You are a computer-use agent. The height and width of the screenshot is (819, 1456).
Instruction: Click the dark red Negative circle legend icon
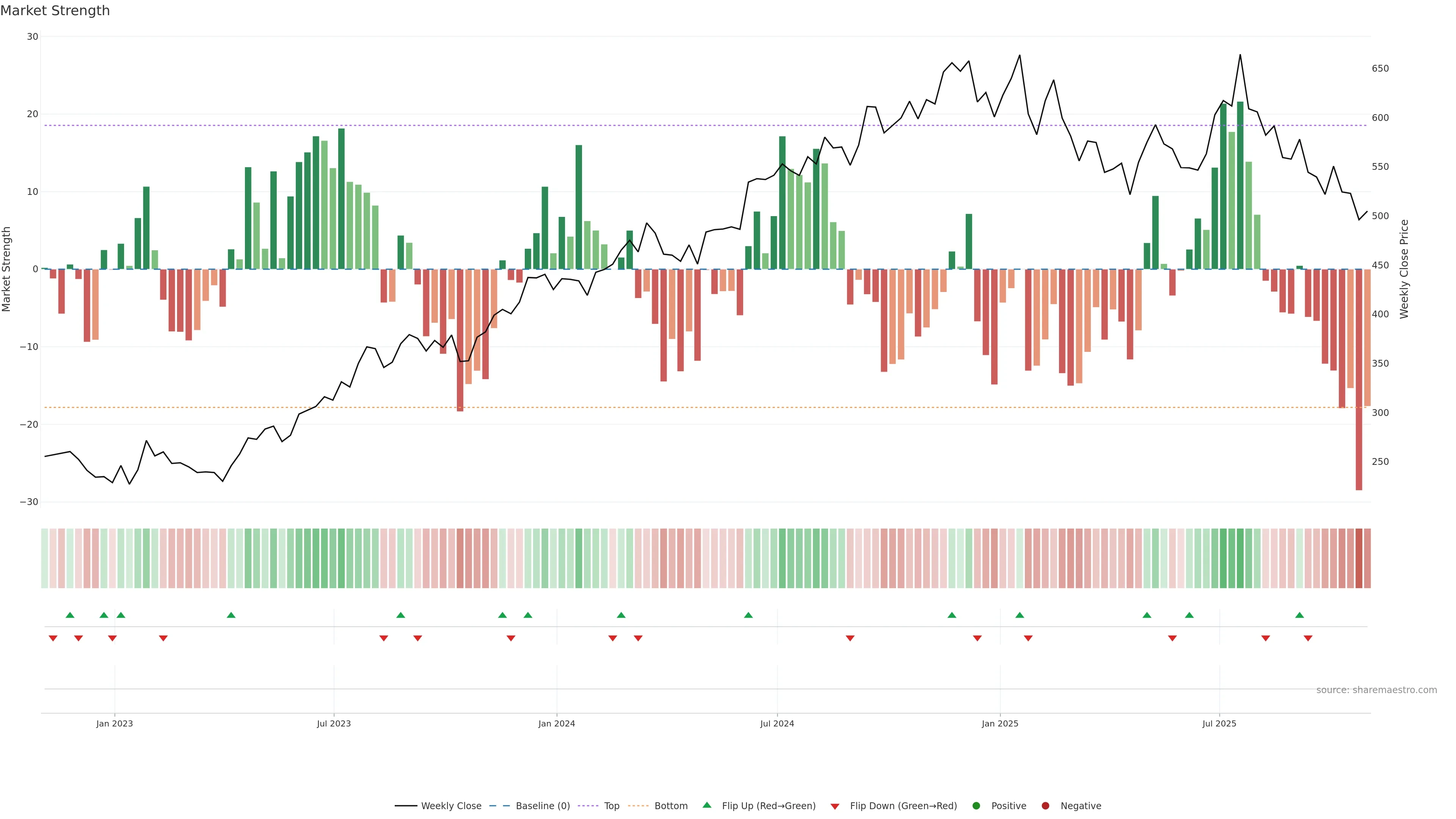1045,806
